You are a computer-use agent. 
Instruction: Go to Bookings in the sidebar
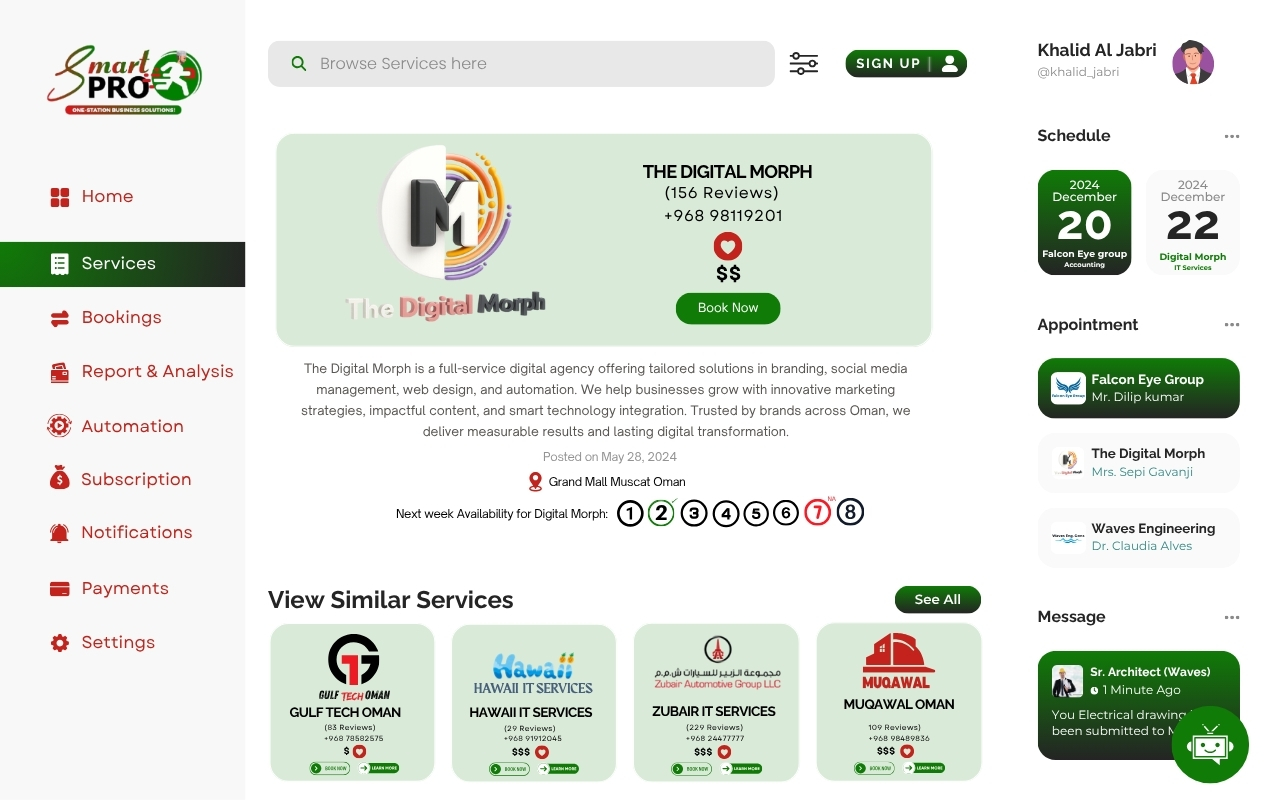pyautogui.click(x=122, y=318)
